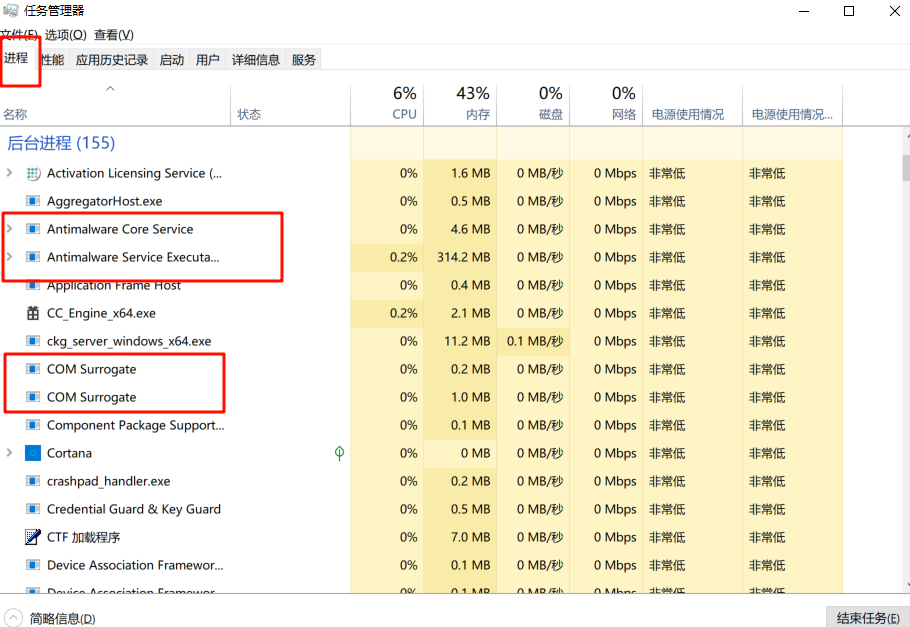Click the Activation Licensing Service process icon

click(32, 173)
